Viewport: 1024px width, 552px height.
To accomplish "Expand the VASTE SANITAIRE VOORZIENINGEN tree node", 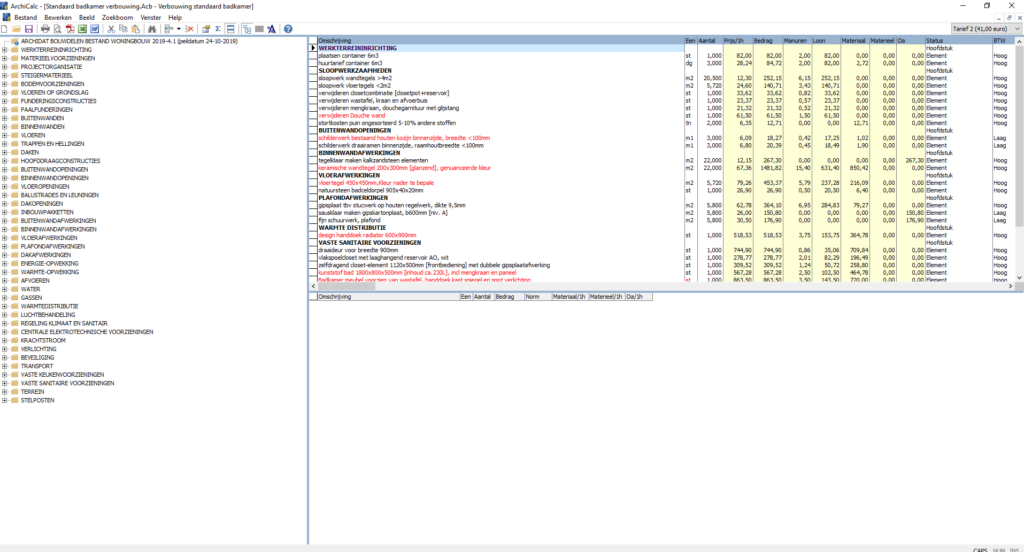I will [x=5, y=383].
